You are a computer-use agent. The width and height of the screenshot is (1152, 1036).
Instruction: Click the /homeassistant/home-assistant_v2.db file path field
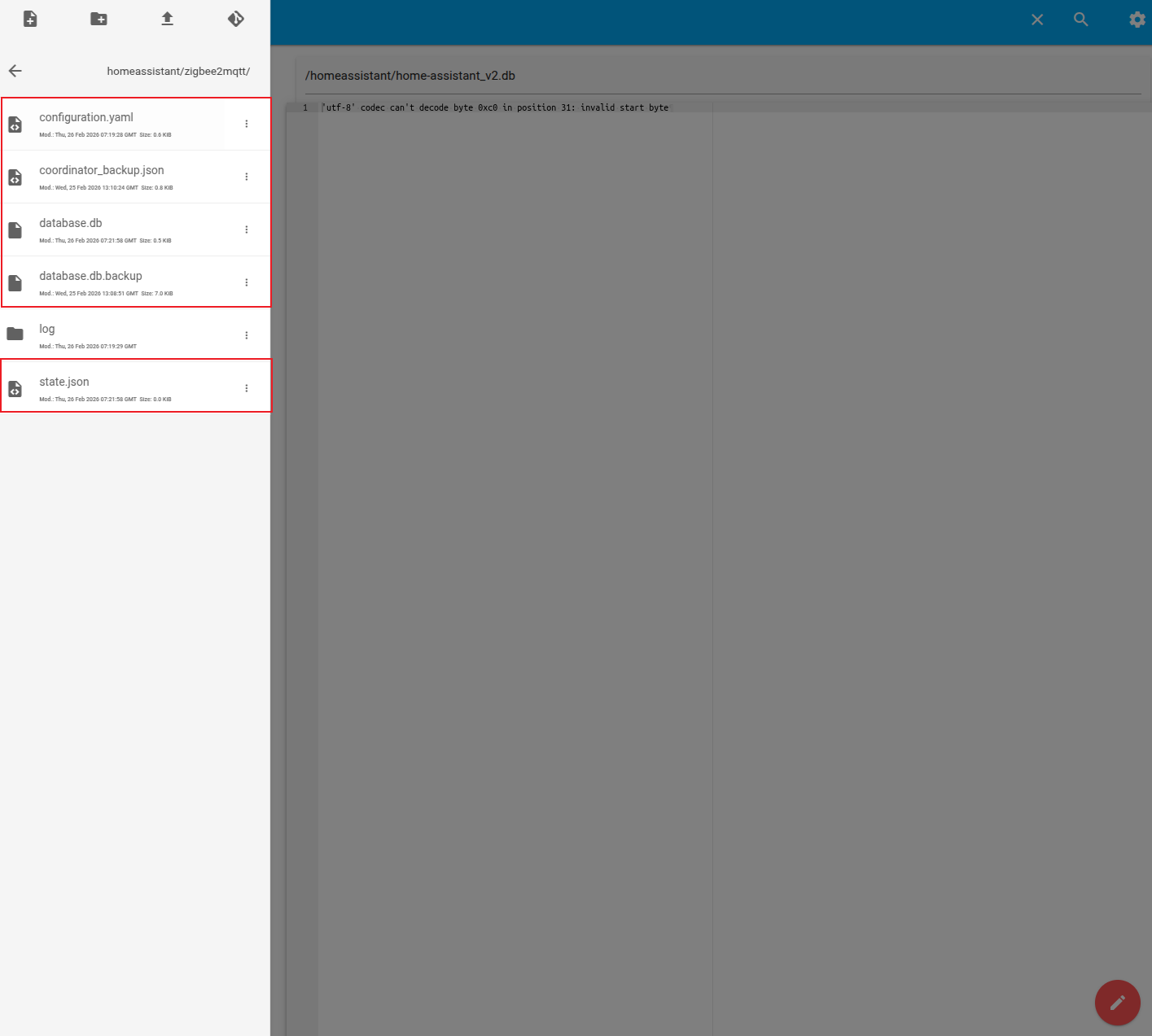click(723, 76)
